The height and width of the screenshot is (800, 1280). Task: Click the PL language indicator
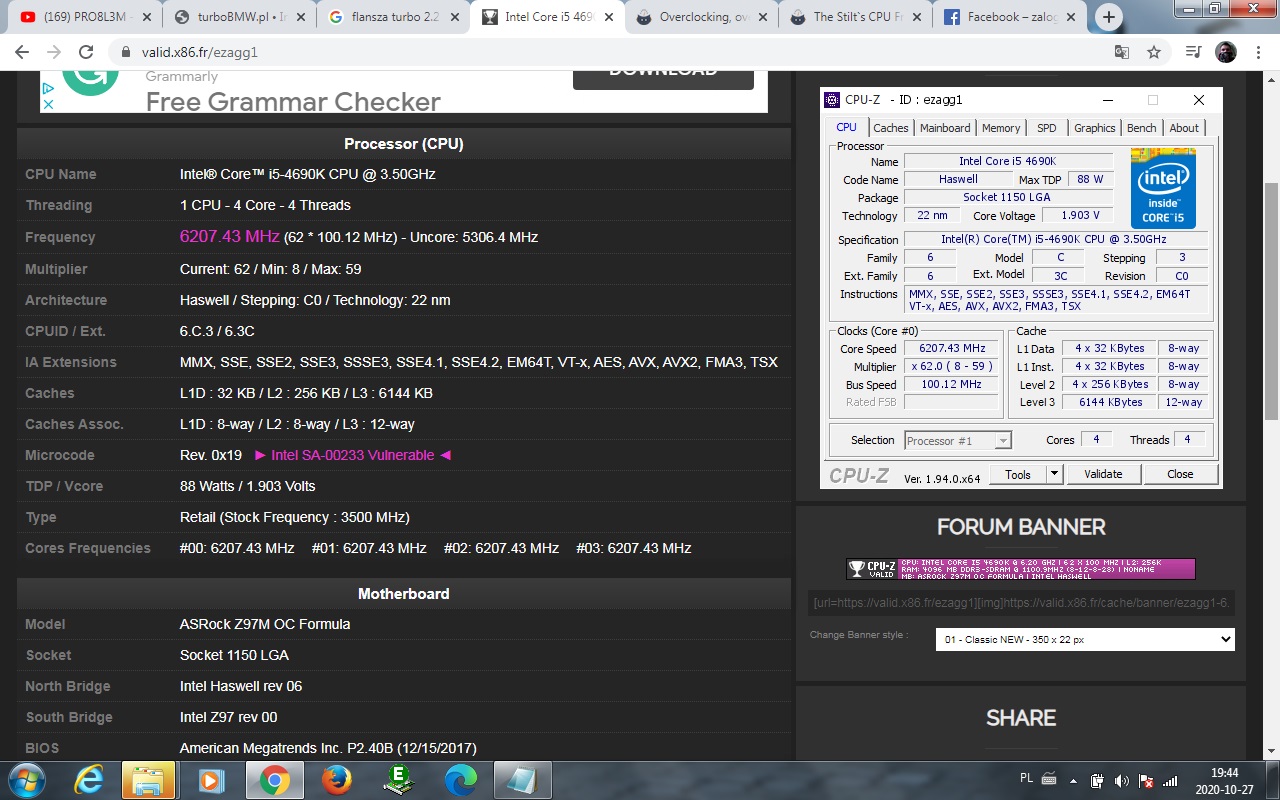[1026, 778]
